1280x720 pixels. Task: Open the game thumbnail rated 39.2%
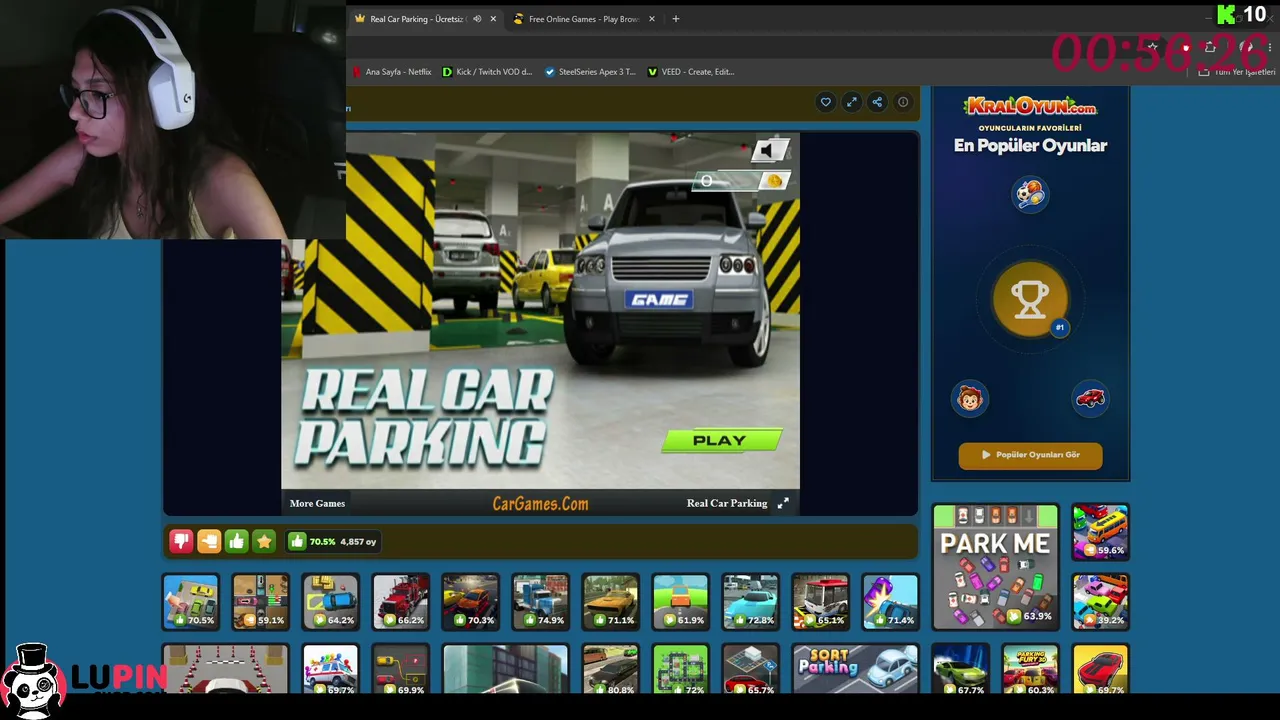coord(1100,601)
